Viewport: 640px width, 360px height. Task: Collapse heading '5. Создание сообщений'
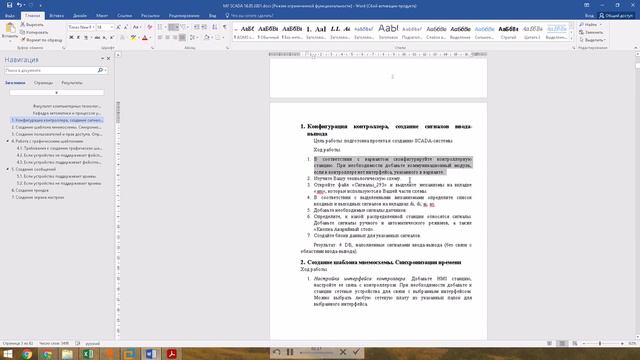8,169
